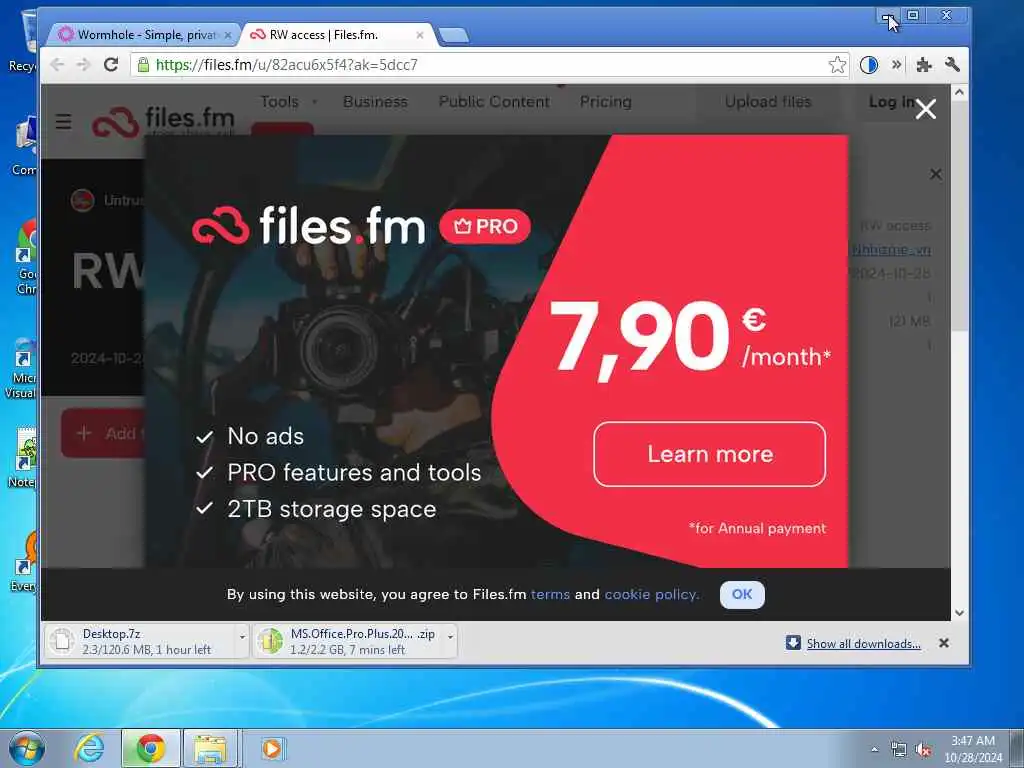This screenshot has height=768, width=1024.
Task: Close the PRO promotion overlay with the X
Action: point(926,109)
